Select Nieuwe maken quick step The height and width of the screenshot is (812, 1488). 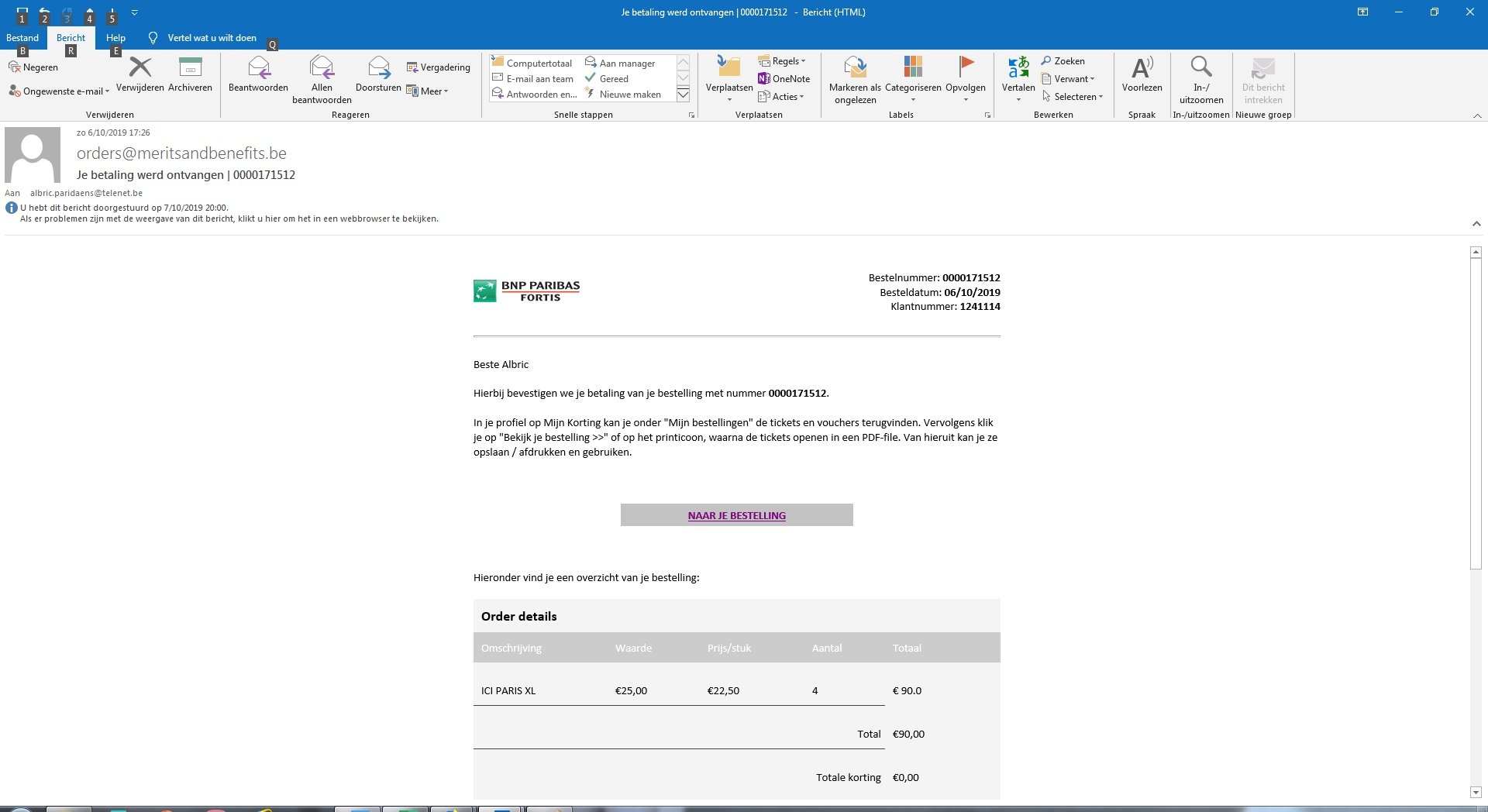pyautogui.click(x=623, y=94)
